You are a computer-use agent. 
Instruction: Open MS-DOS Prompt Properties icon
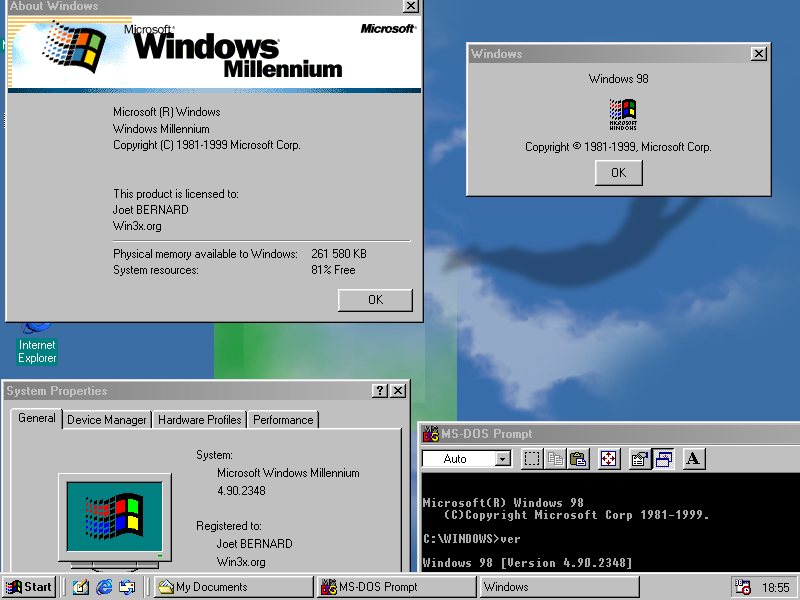pyautogui.click(x=639, y=459)
